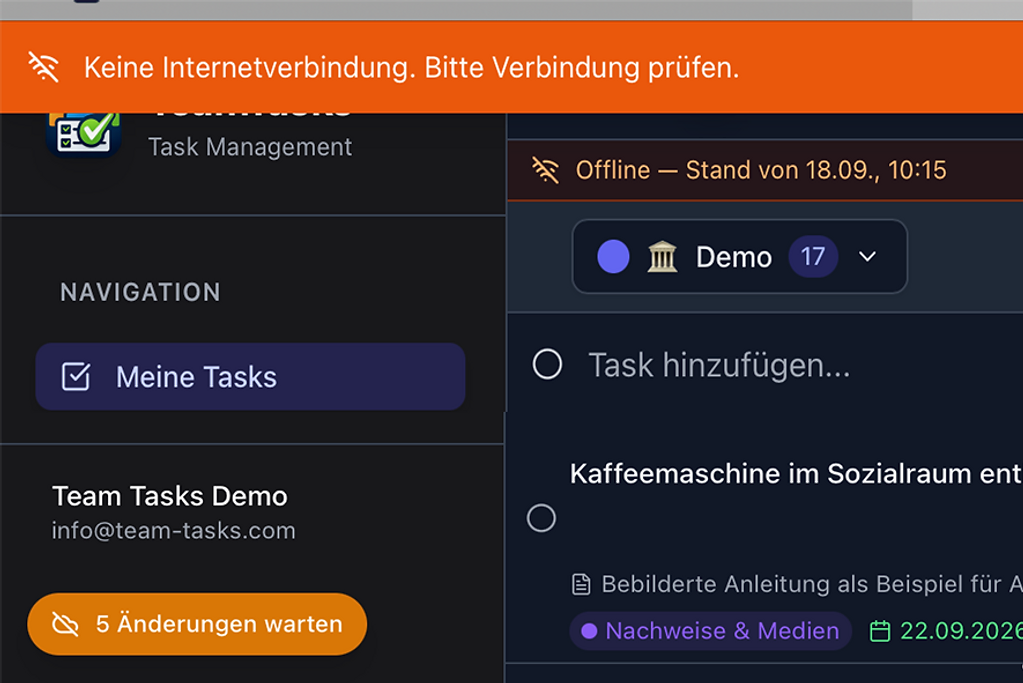Mark the Kaffeemaschine task as done
The width and height of the screenshot is (1023, 683).
(x=542, y=518)
